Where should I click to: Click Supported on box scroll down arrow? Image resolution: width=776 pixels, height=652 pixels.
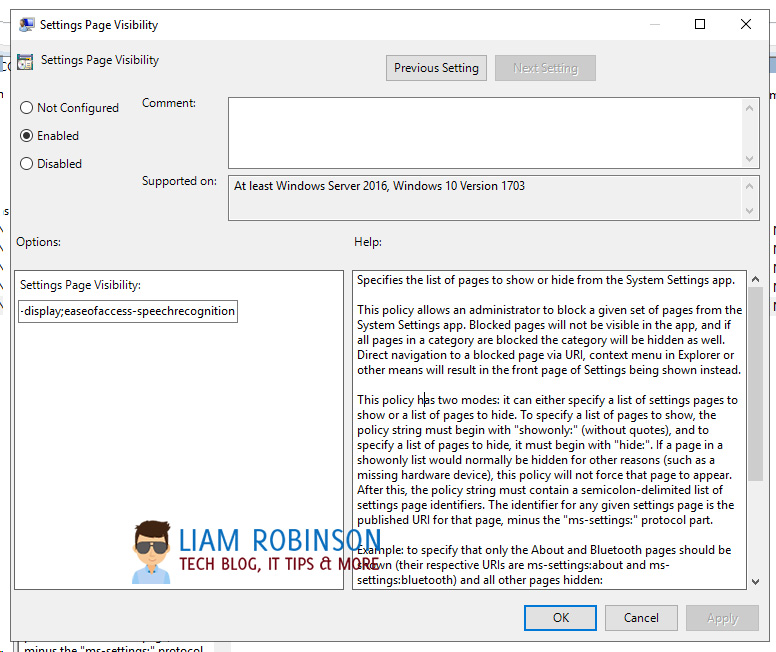point(749,211)
